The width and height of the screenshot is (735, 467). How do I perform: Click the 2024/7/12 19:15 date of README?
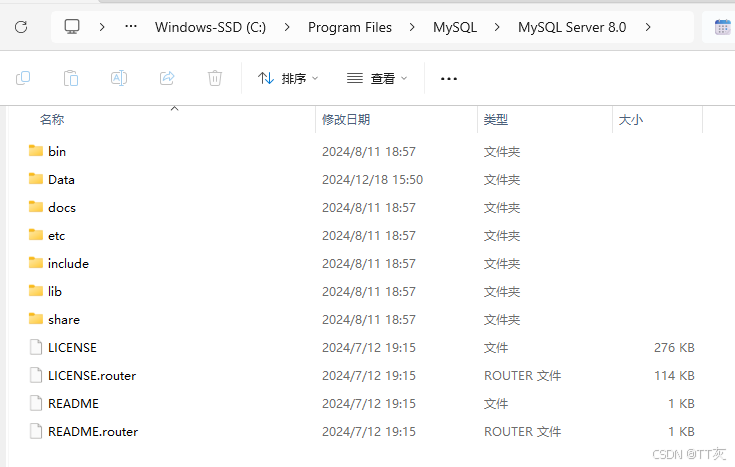[368, 404]
